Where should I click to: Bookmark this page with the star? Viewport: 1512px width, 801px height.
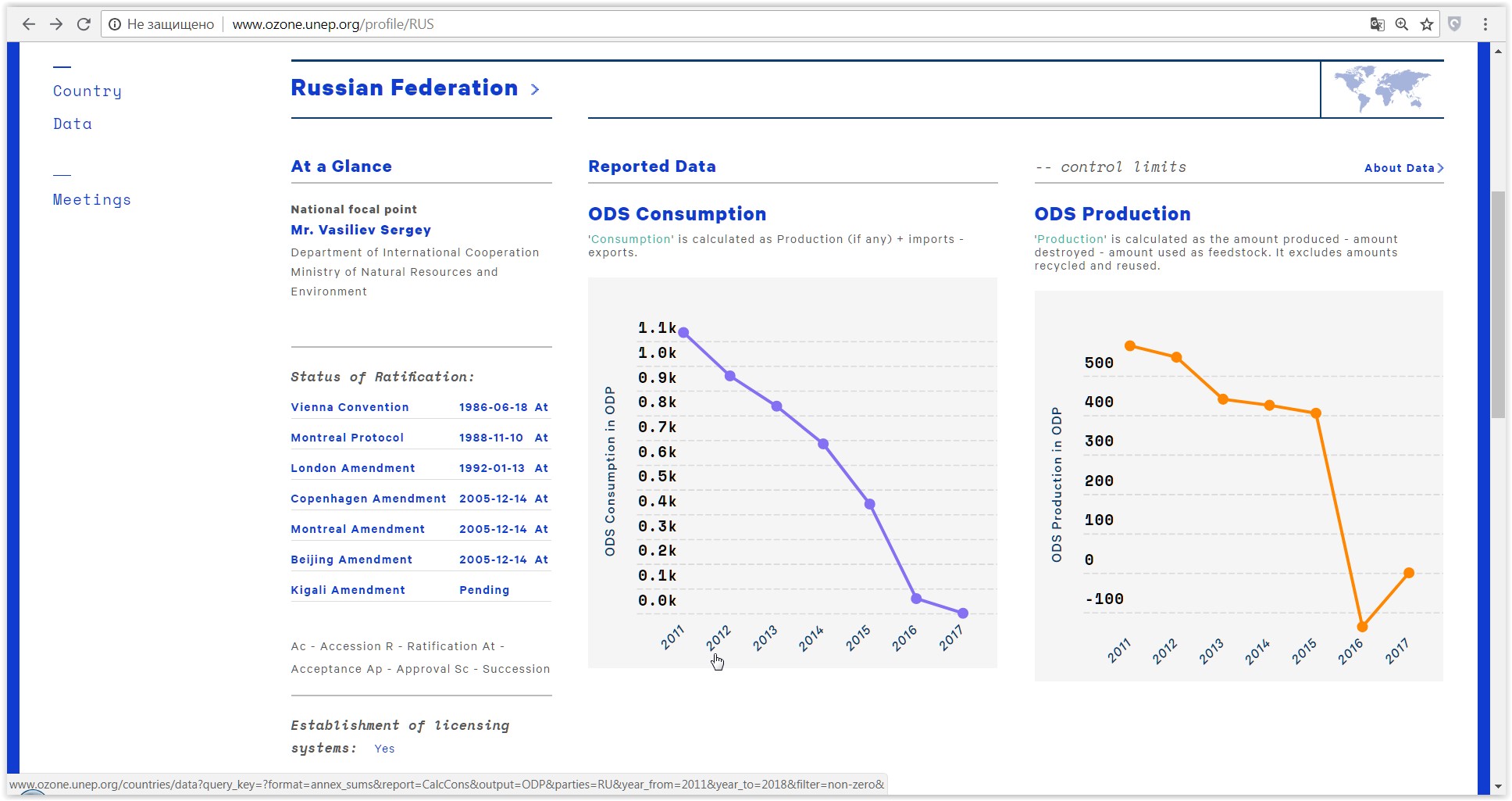[x=1427, y=24]
